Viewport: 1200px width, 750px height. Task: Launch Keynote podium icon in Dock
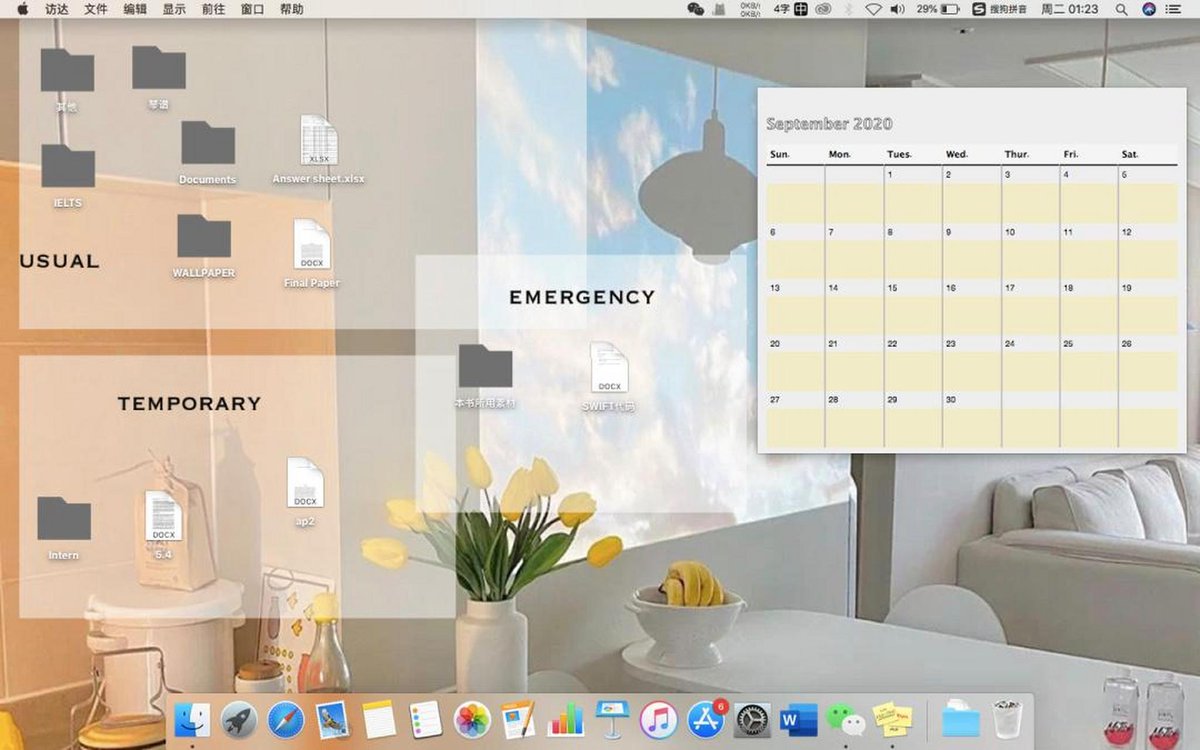coord(611,719)
